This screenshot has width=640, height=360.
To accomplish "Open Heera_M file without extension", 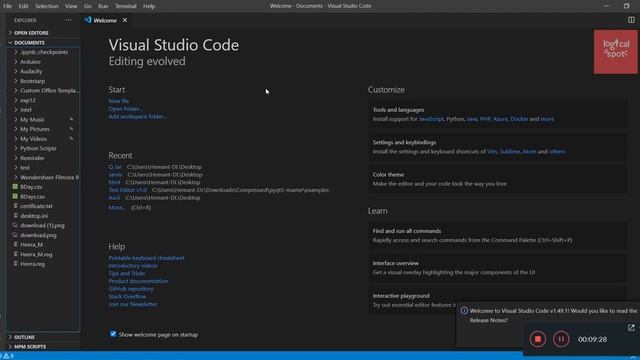I will click(32, 244).
